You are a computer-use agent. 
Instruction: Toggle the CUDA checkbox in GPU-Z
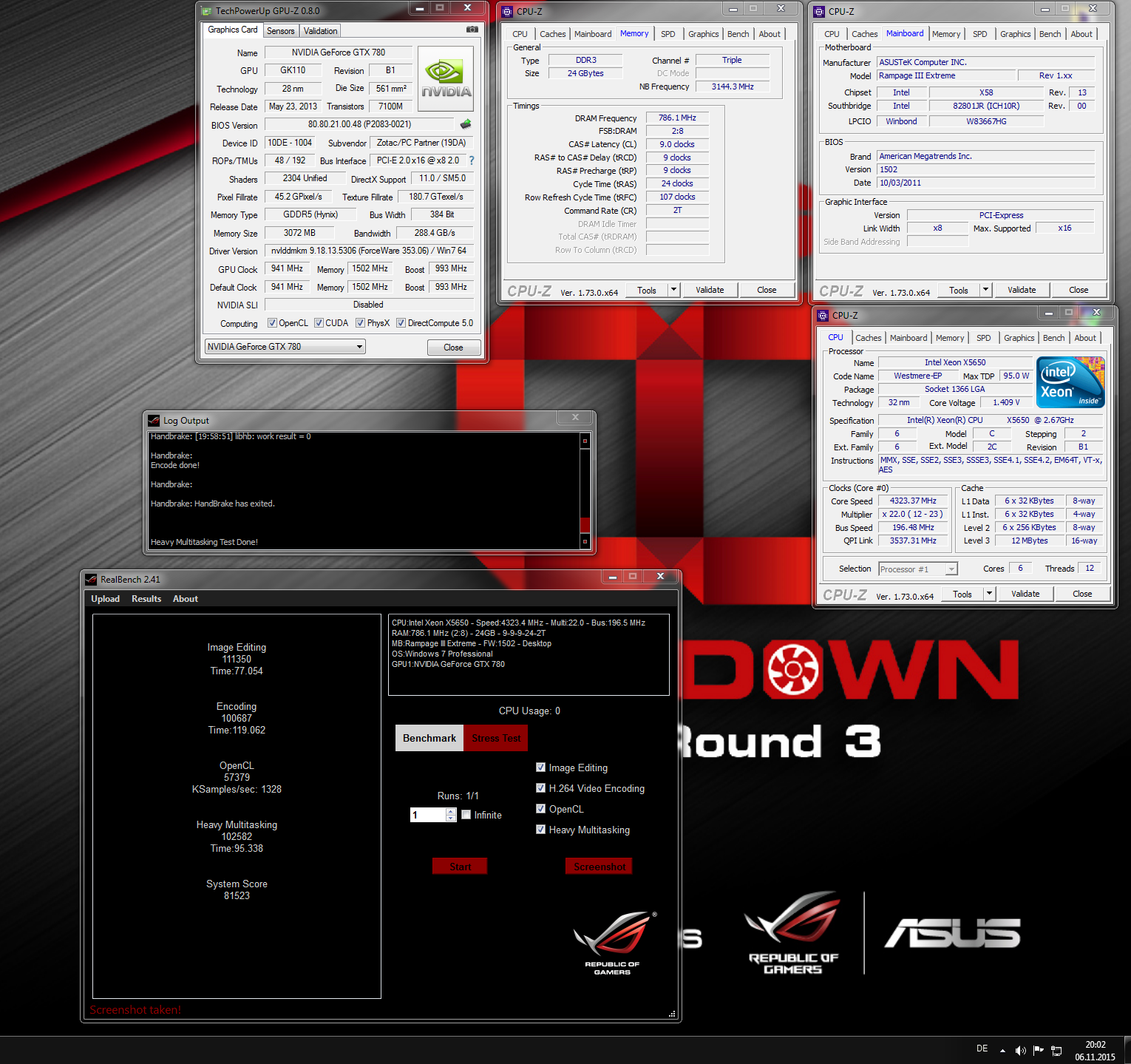click(319, 323)
